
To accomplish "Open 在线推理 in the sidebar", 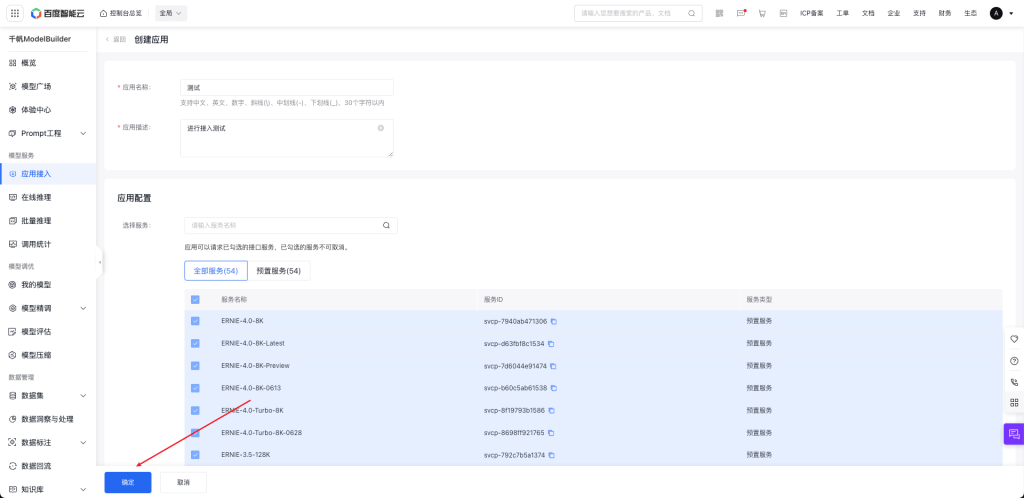I will pos(36,197).
